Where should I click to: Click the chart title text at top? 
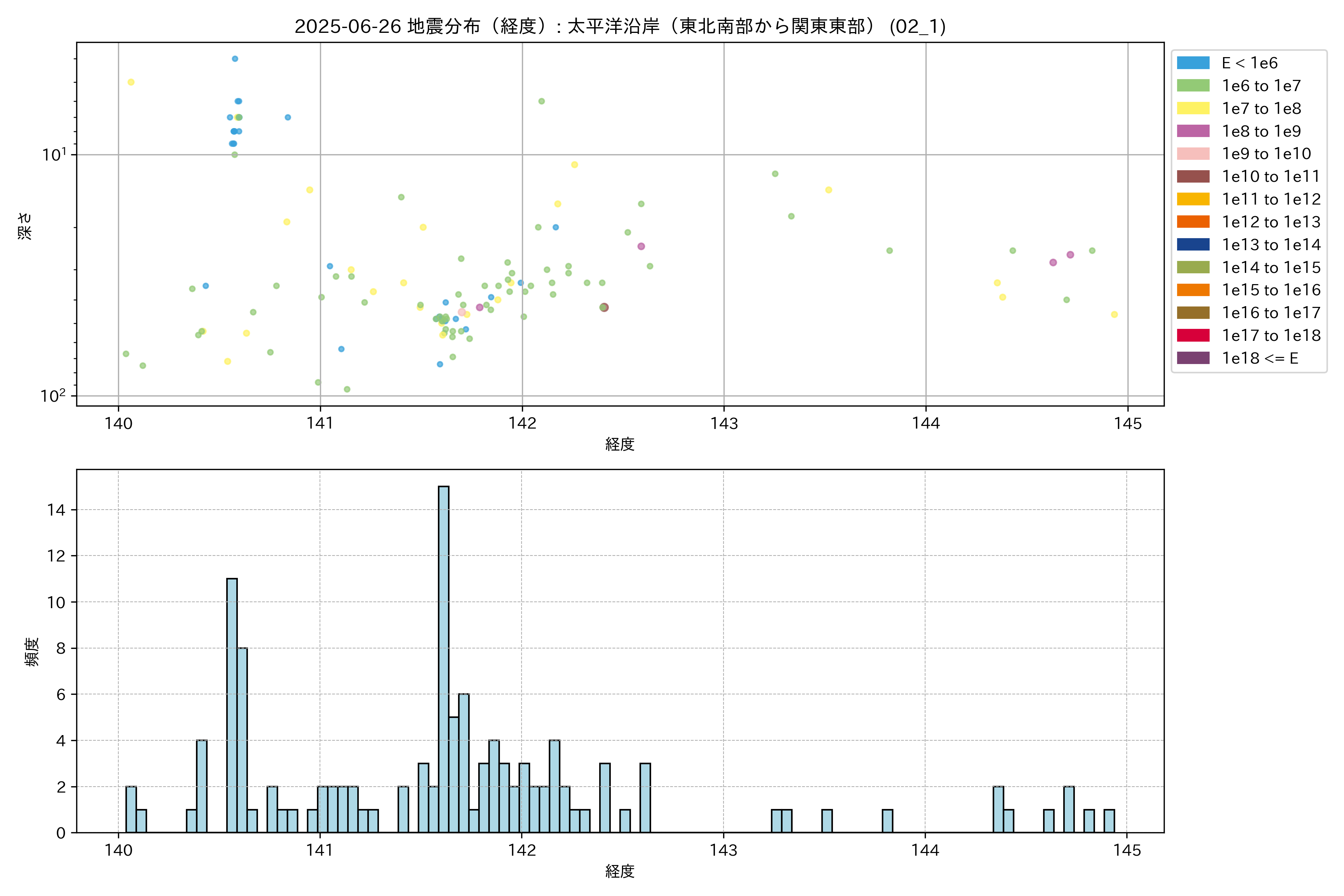[620, 26]
